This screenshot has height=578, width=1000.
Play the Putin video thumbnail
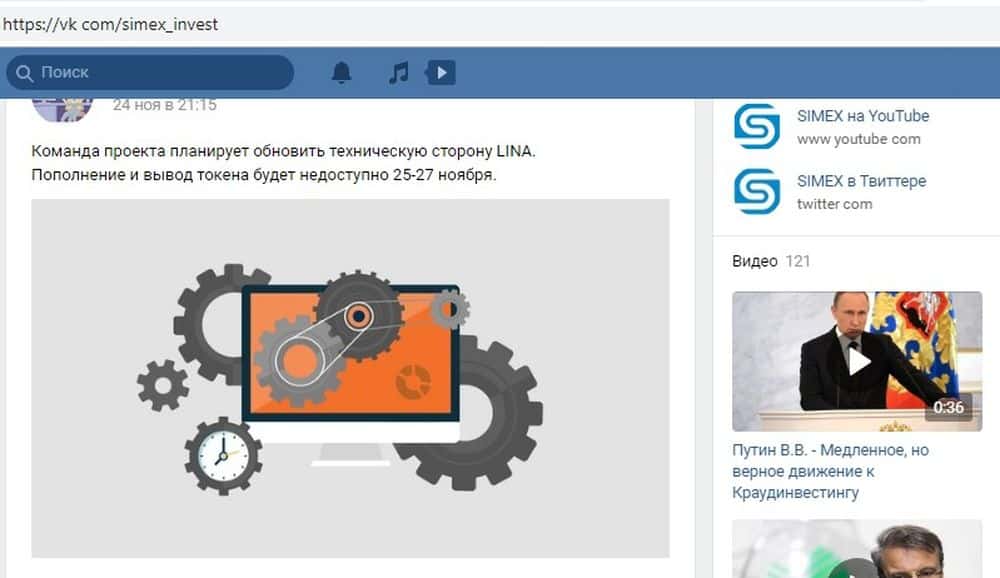[857, 361]
